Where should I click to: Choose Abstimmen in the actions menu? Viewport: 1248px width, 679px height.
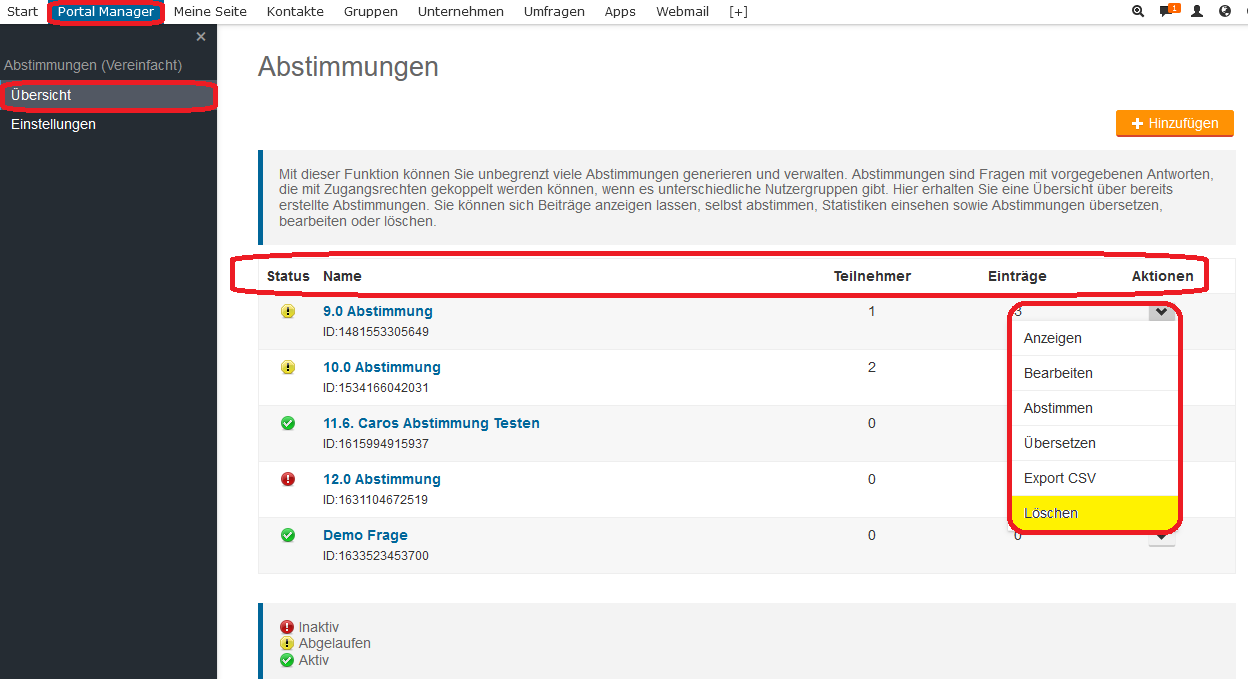pos(1095,408)
